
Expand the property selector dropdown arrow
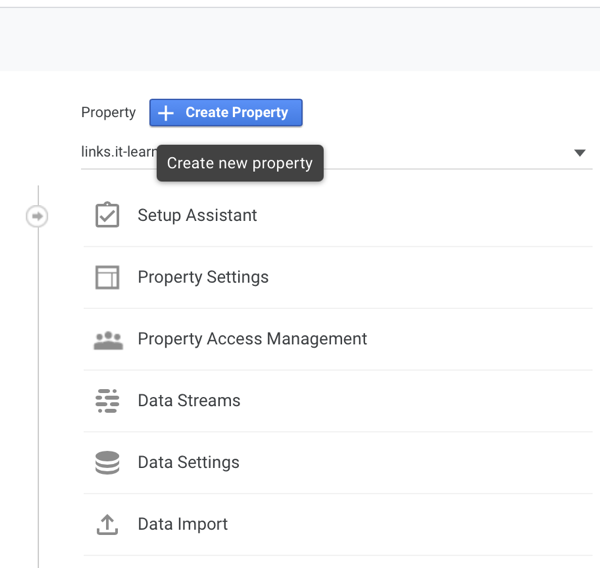pos(579,153)
